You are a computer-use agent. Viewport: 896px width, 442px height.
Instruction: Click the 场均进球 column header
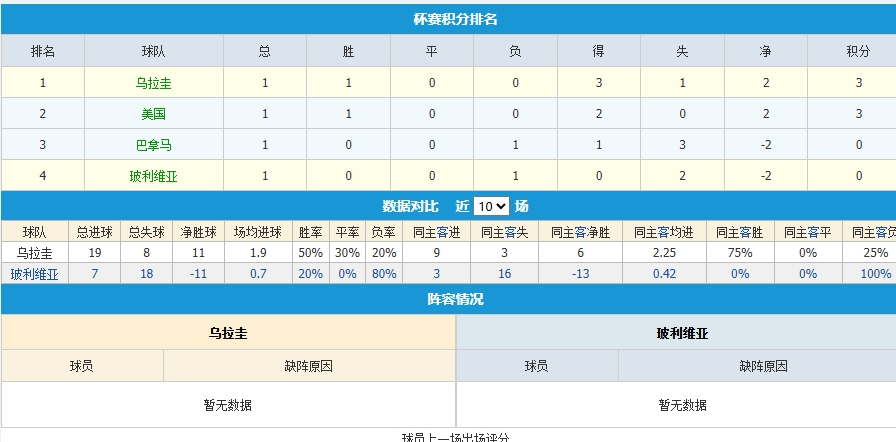click(x=256, y=232)
